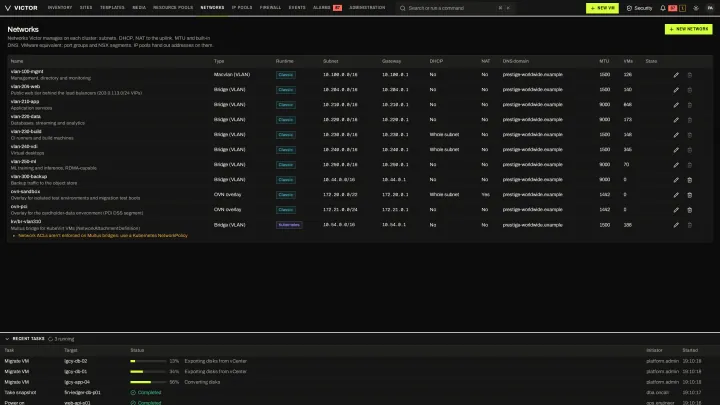Open the Templates tab
The height and width of the screenshot is (405, 720).
click(112, 8)
